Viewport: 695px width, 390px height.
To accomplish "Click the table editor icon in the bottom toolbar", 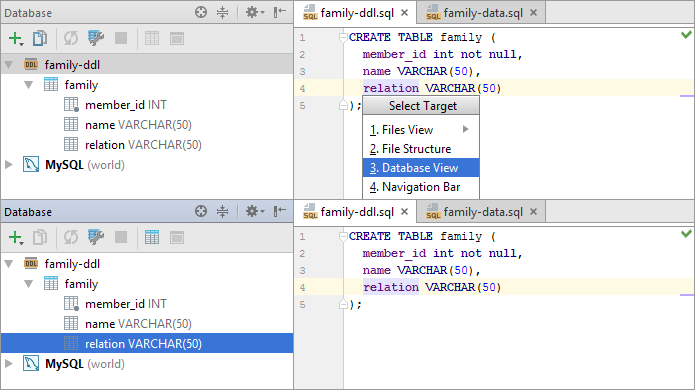I will point(152,238).
